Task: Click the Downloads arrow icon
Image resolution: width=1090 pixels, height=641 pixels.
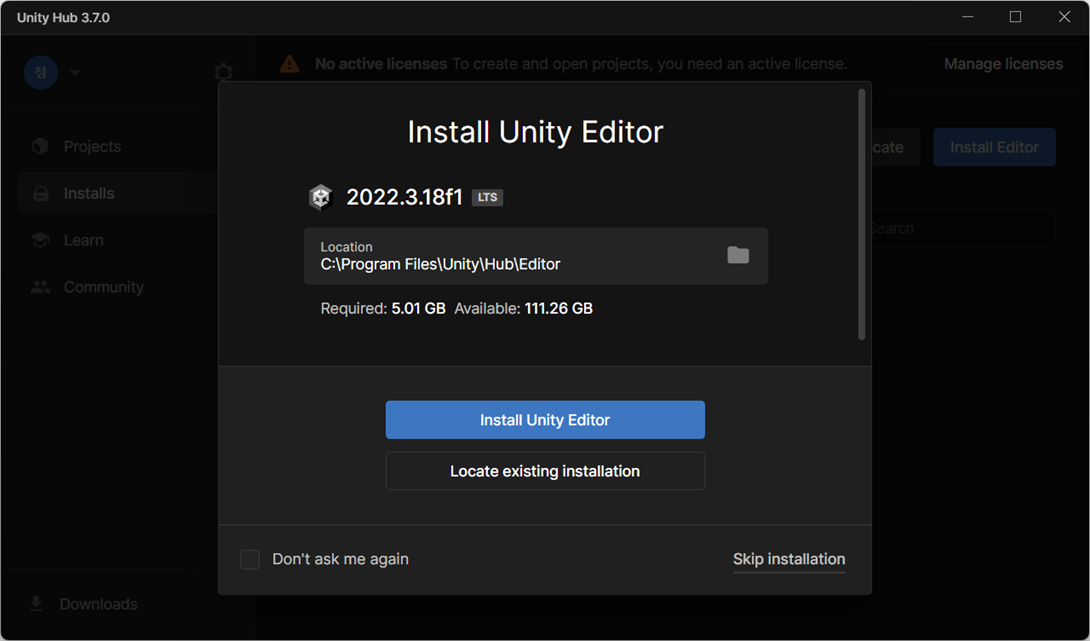Action: click(36, 603)
